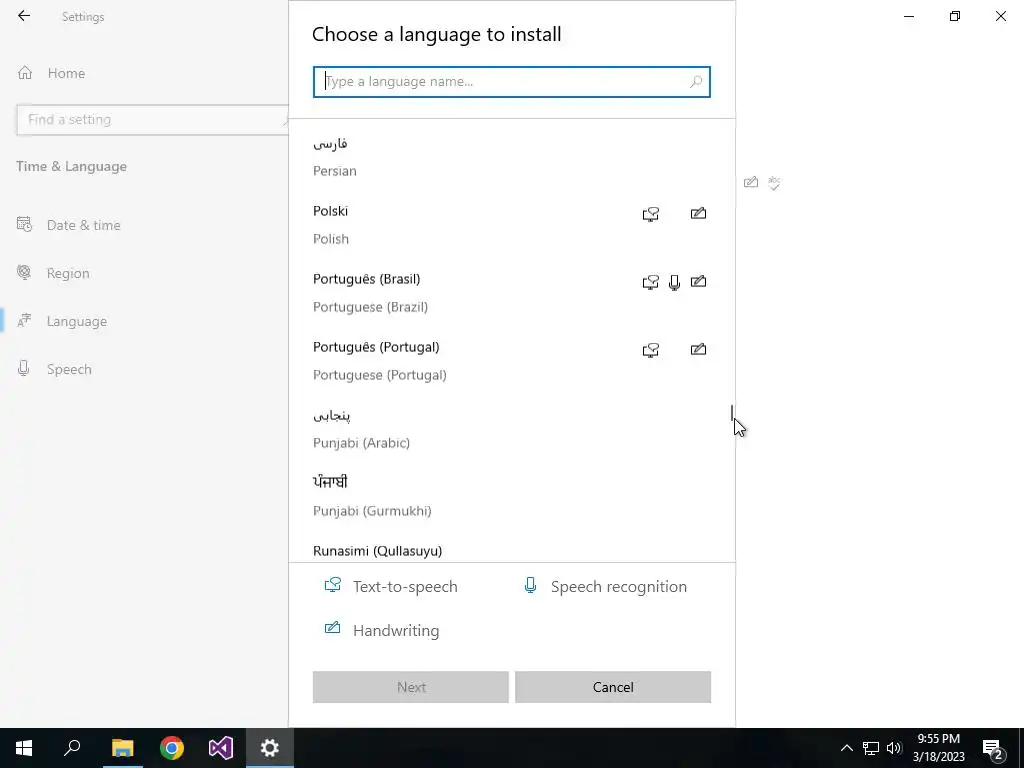This screenshot has width=1024, height=768.
Task: Show hidden tray icons chevron
Action: pyautogui.click(x=846, y=748)
